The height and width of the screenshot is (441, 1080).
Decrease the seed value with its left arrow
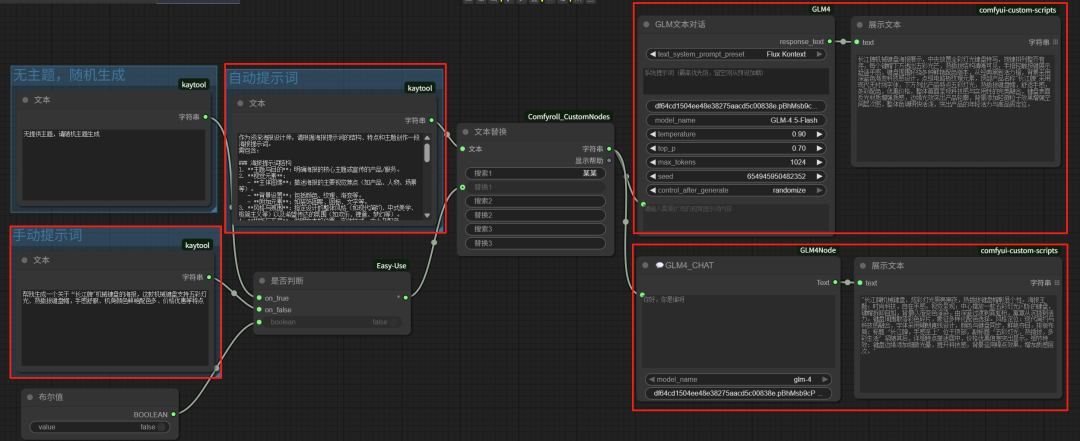(x=652, y=176)
